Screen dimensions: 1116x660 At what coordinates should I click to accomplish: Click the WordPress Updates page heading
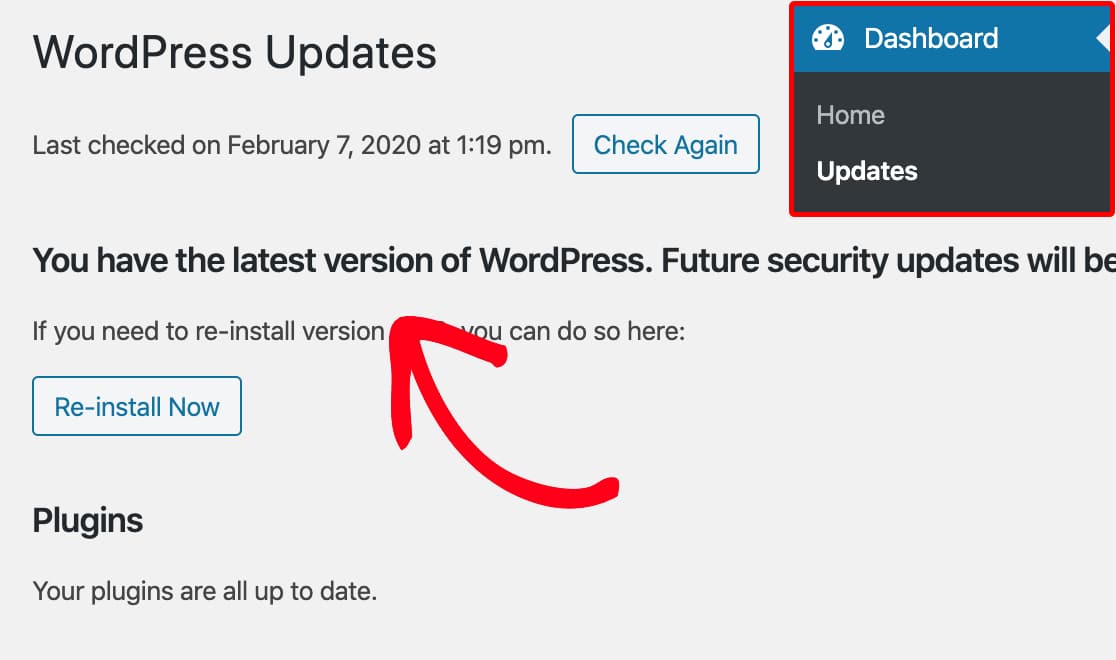click(235, 52)
